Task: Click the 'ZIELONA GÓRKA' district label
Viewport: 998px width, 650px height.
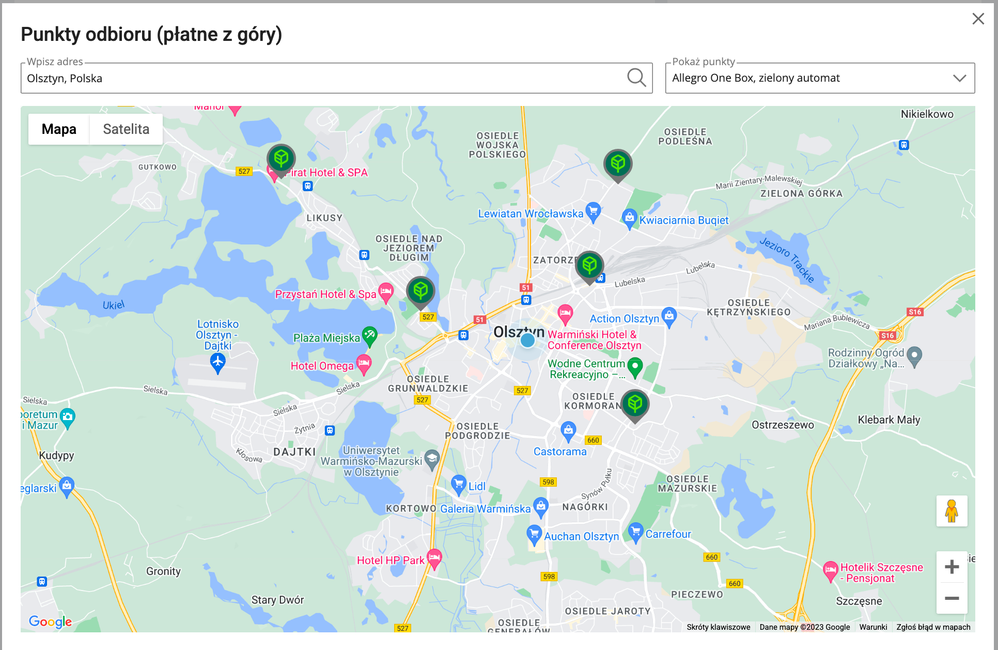Action: (x=801, y=193)
